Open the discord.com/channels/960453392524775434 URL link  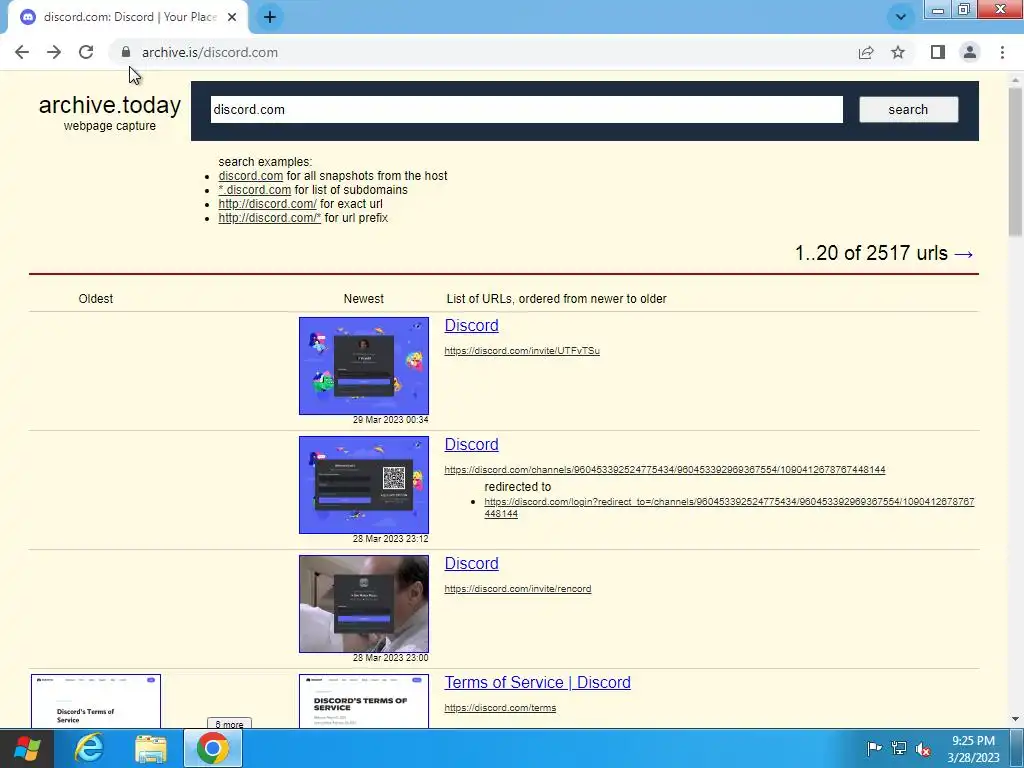point(665,470)
